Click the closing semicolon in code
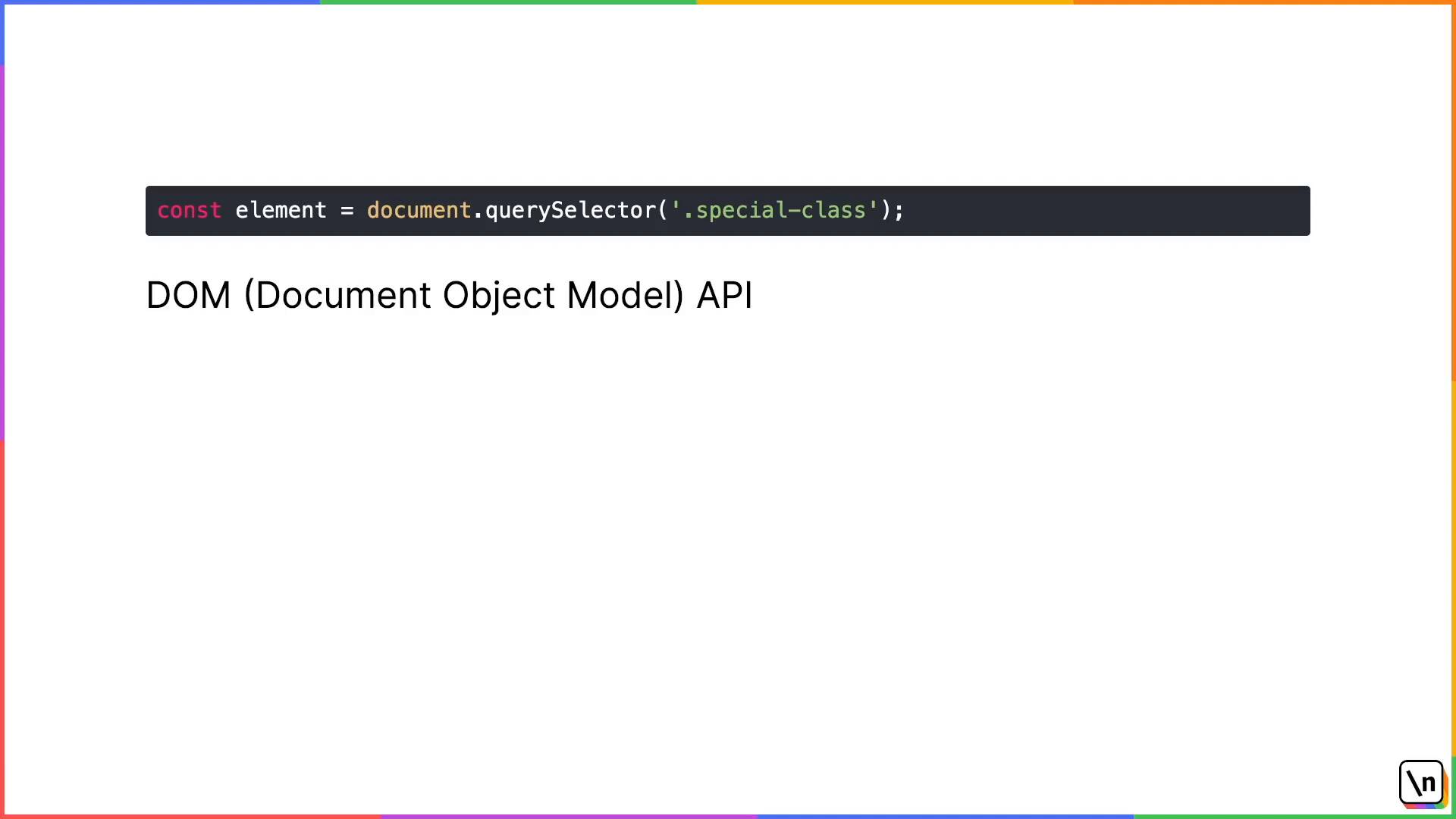Screen dimensions: 1456x819 pos(899,212)
